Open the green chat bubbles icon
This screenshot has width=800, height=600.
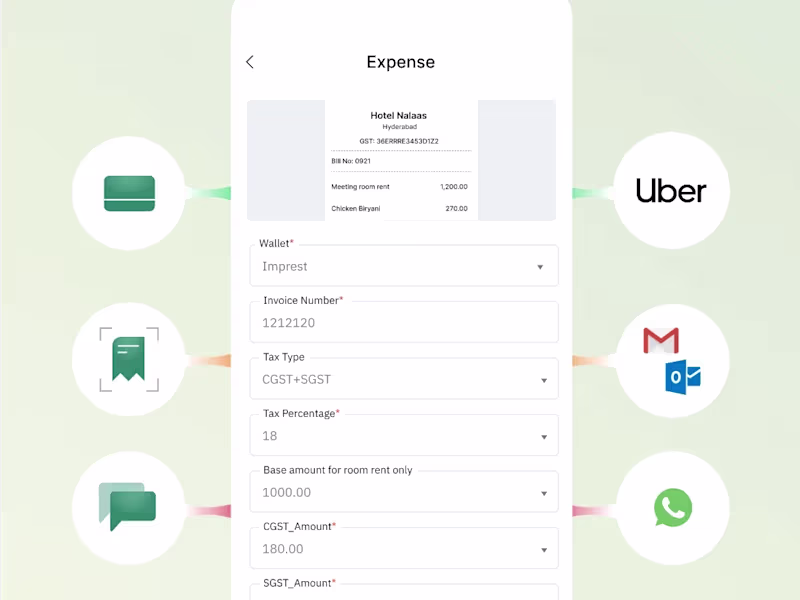coord(127,506)
